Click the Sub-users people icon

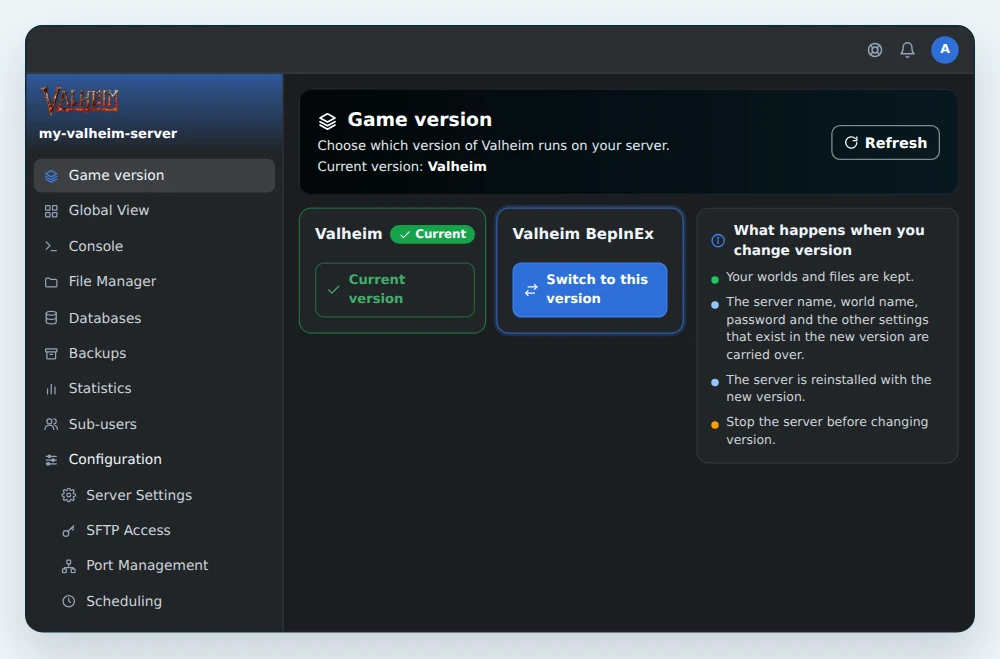(x=51, y=424)
